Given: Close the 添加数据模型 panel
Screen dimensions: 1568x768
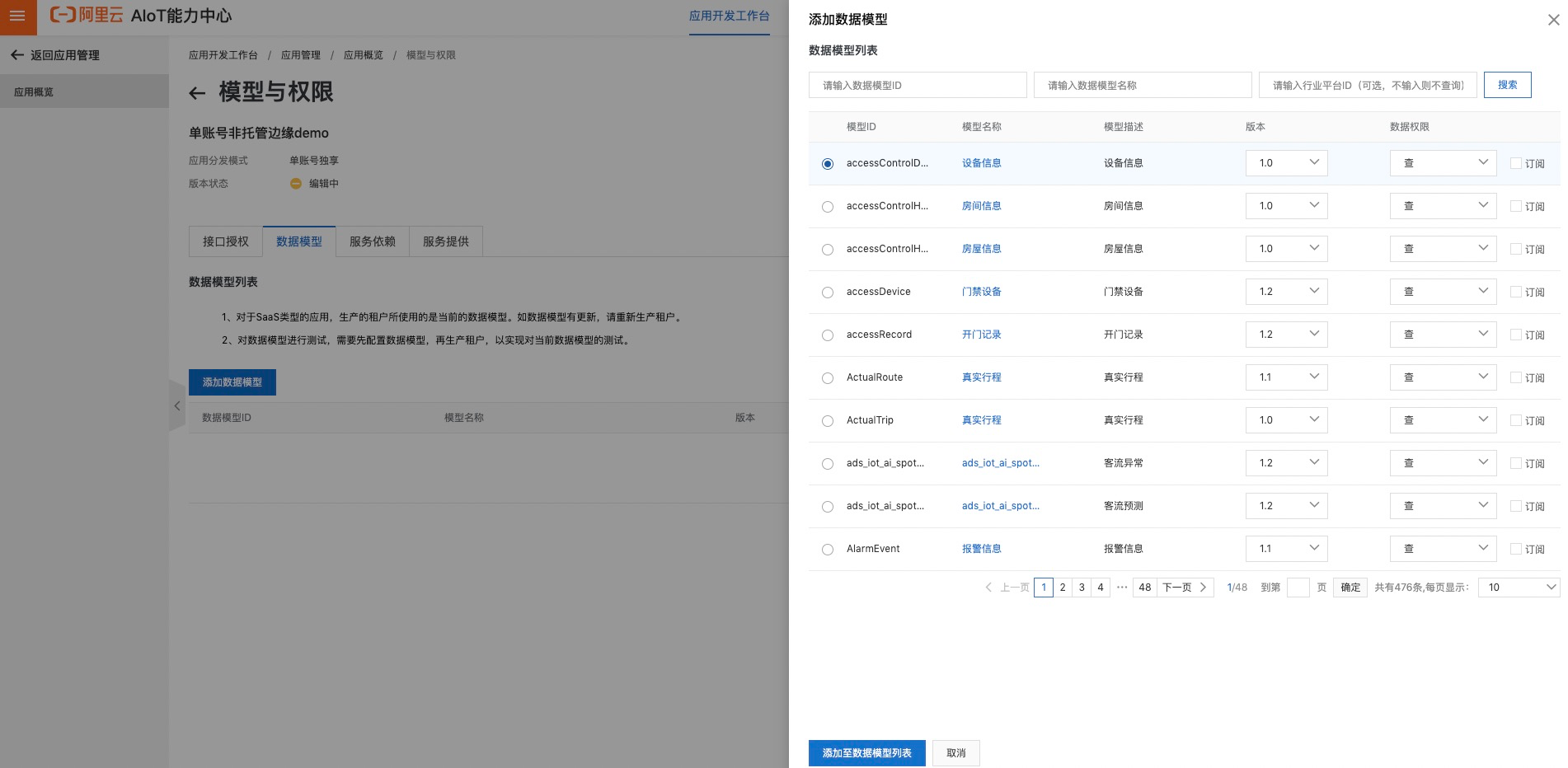Looking at the screenshot, I should pyautogui.click(x=1553, y=20).
